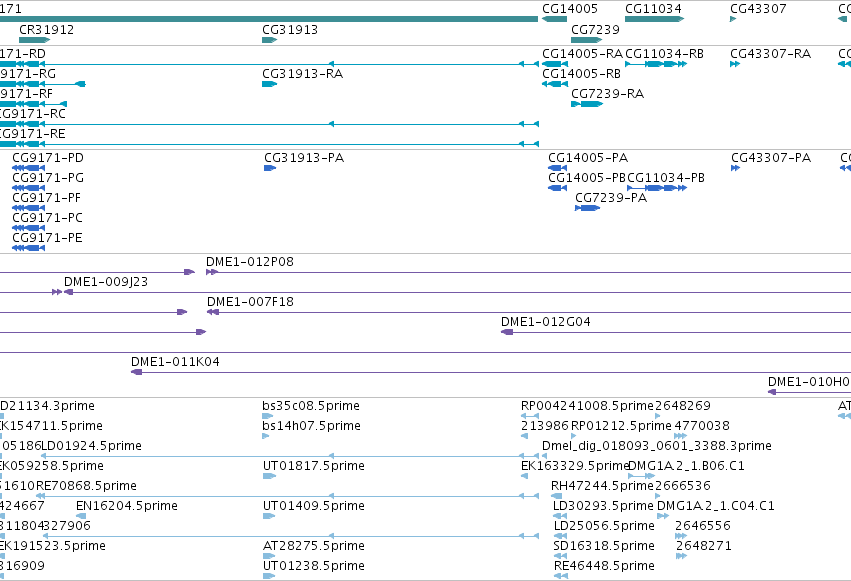851x581 pixels.
Task: Click EST UT01817.5prime label
Action: click(314, 466)
